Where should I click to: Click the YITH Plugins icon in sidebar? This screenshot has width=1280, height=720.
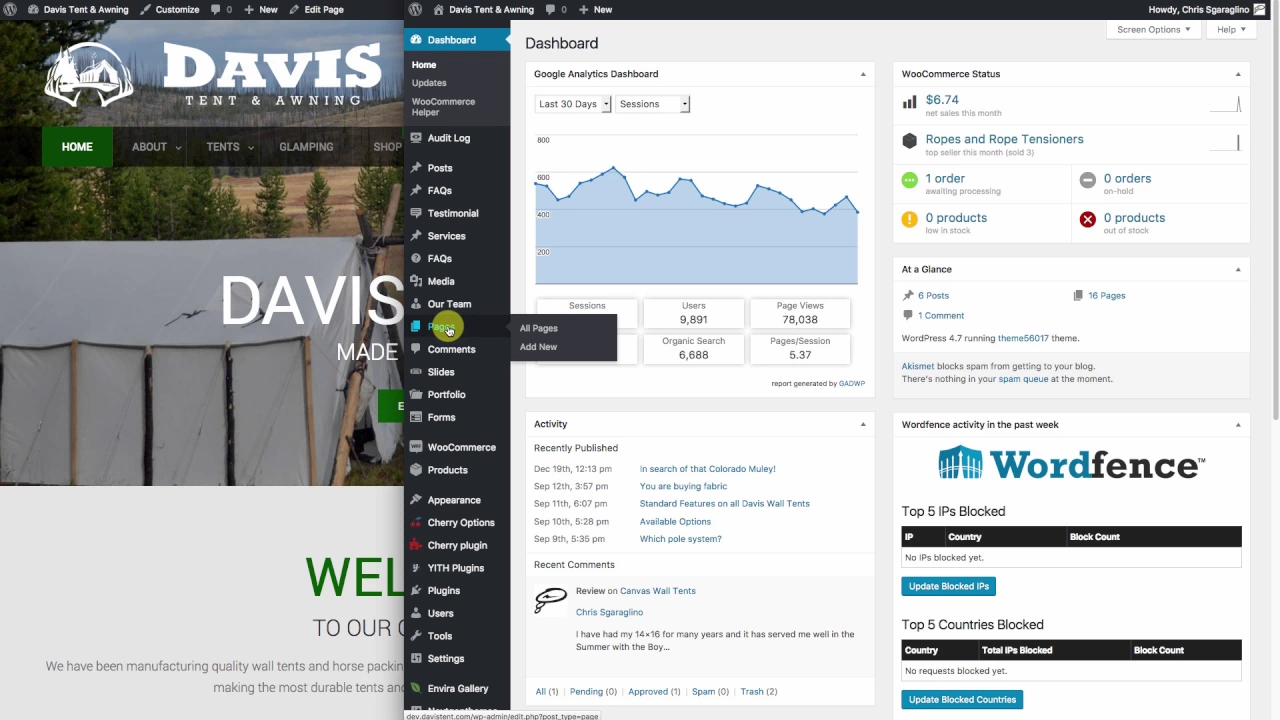[x=416, y=568]
